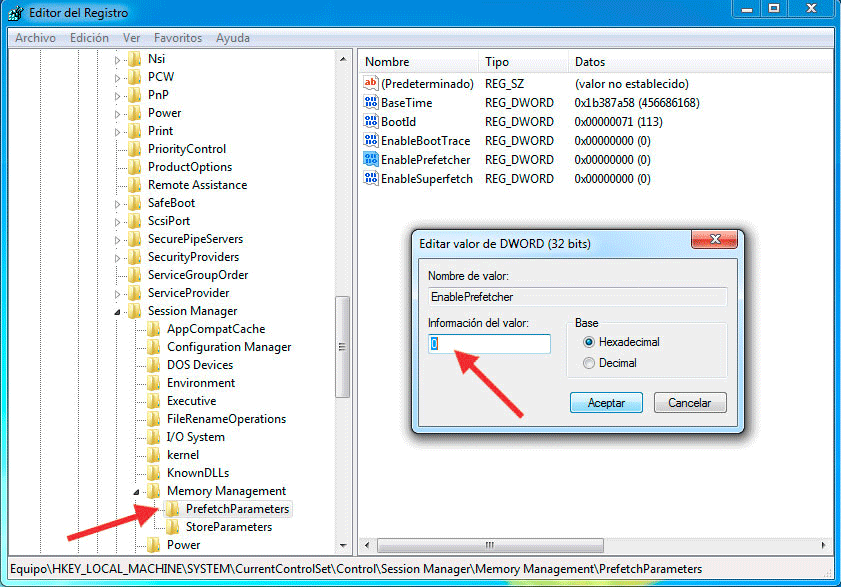Click the BootId DWORD value icon
This screenshot has width=841, height=587.
coord(371,121)
